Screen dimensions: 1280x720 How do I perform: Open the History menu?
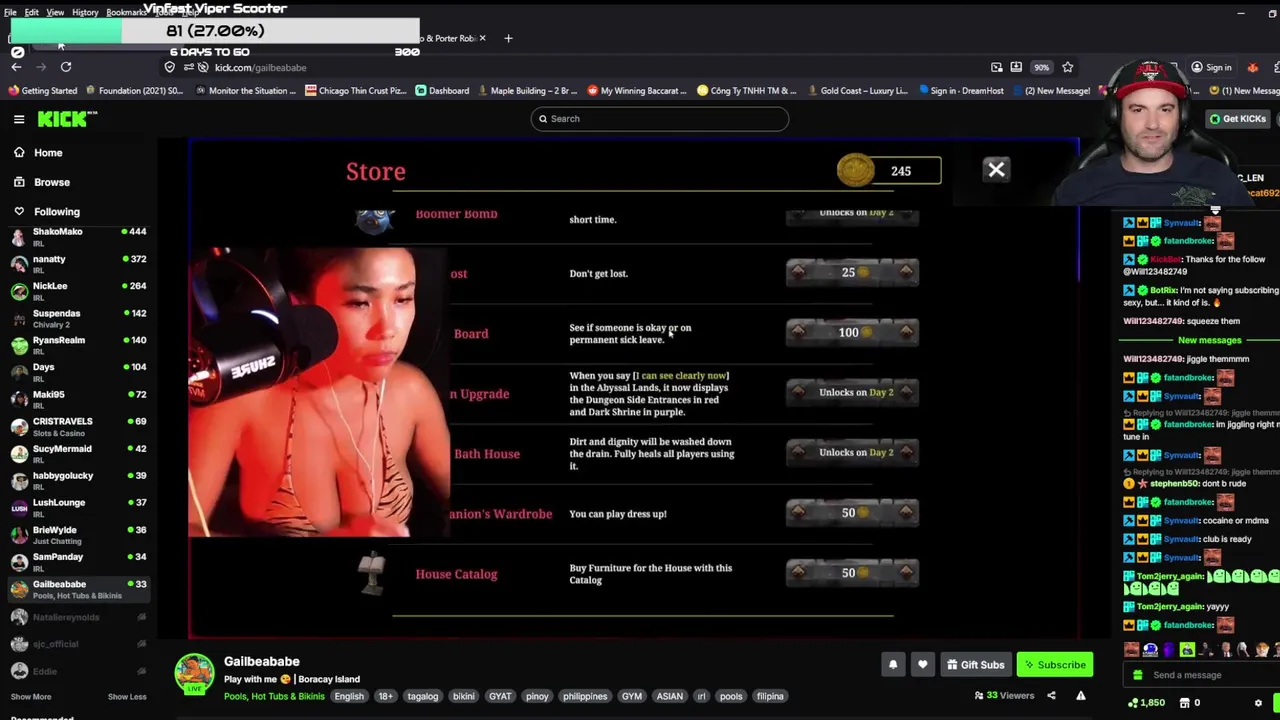[x=85, y=12]
